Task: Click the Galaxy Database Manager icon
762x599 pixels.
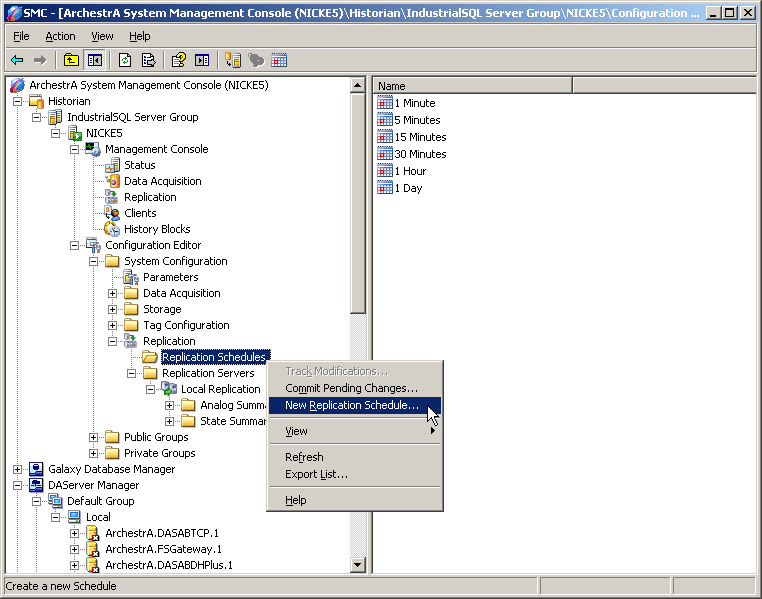Action: click(x=36, y=469)
